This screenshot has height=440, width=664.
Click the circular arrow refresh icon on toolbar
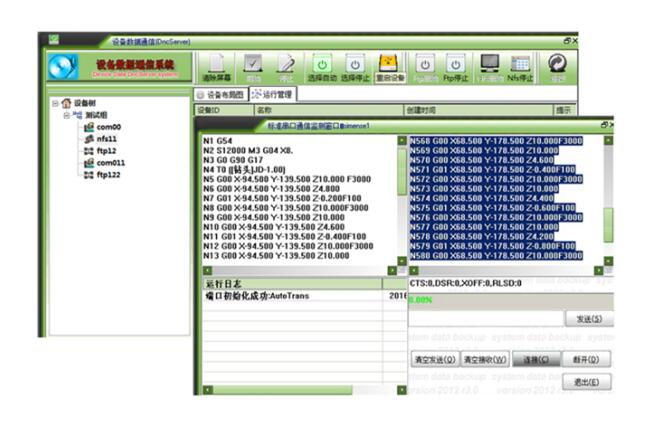(557, 63)
